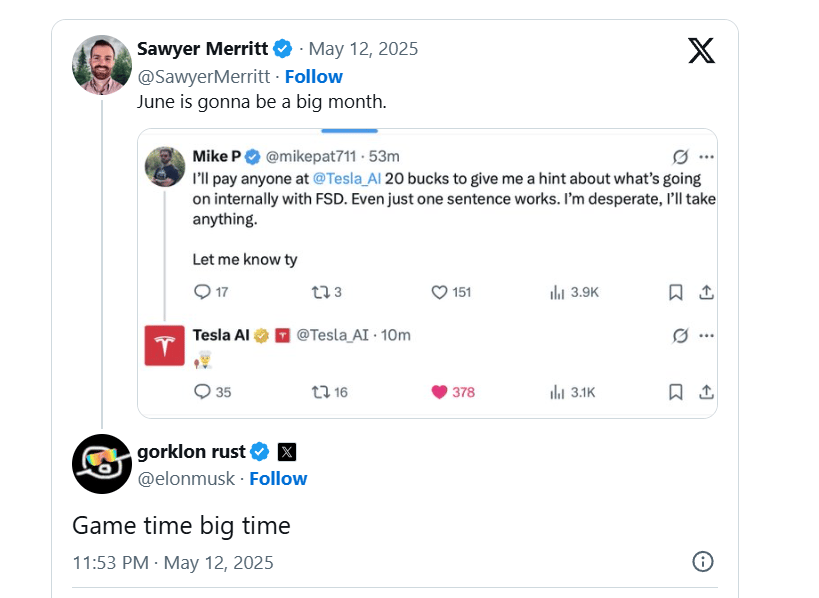The width and height of the screenshot is (819, 598).
Task: Open the tweet info circle icon
Action: (x=703, y=561)
